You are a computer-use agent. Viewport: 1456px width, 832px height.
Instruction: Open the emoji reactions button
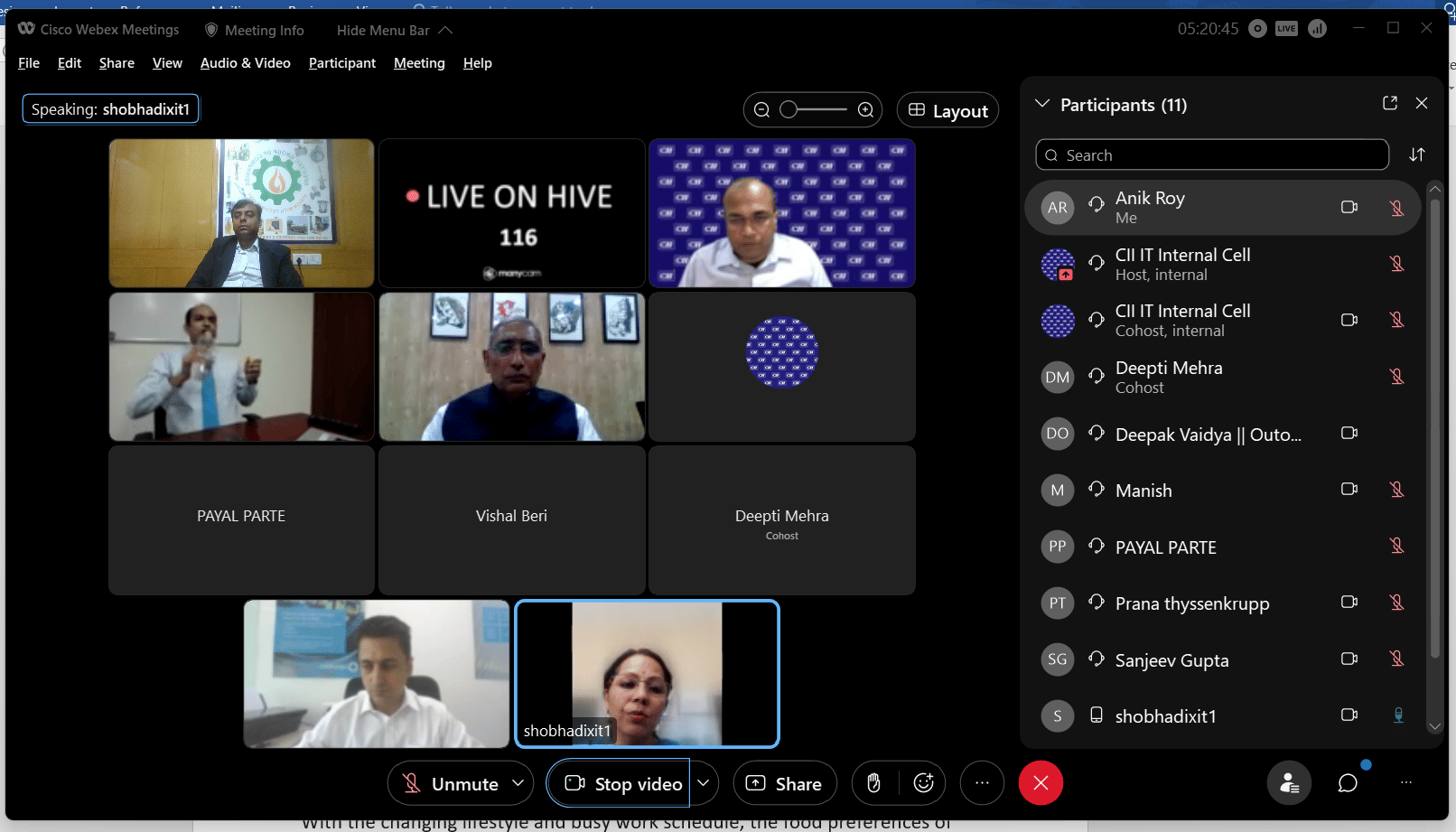click(923, 783)
